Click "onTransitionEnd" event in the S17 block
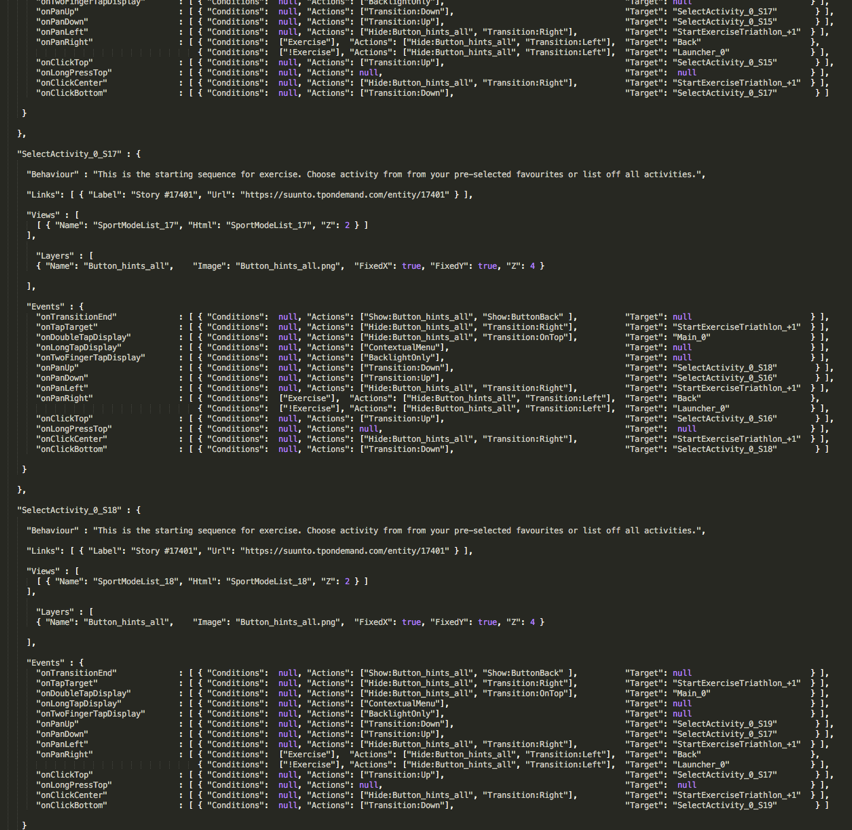Screen dimensions: 852x830 tap(76, 317)
